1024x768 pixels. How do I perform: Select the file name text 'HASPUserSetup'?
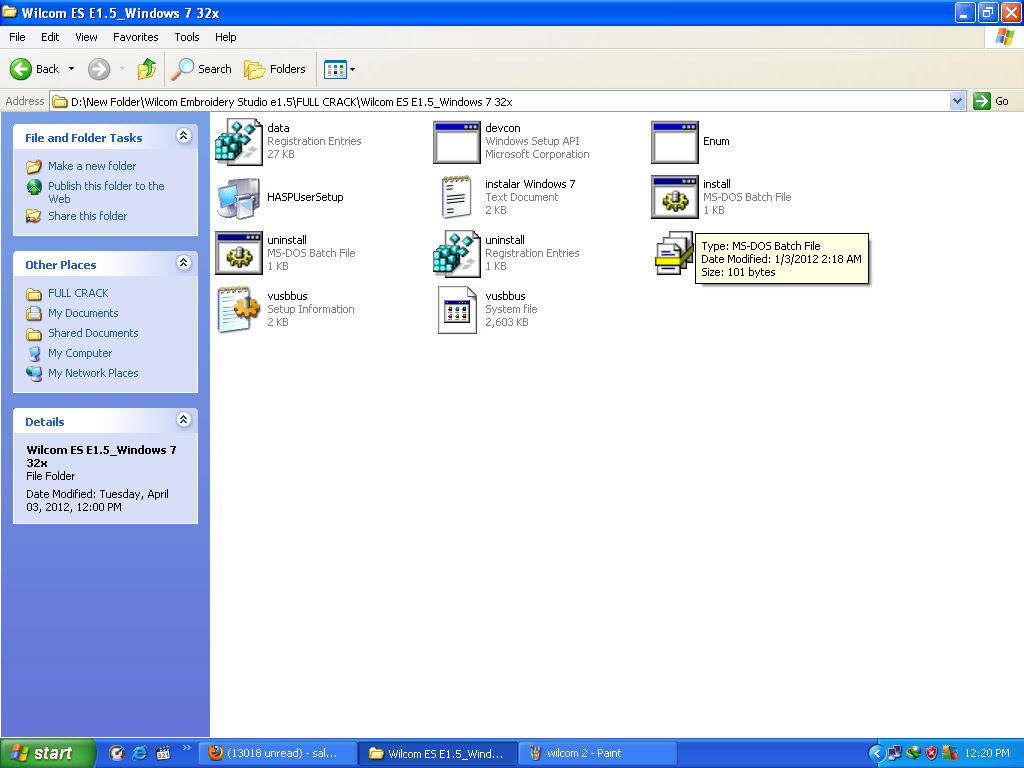(x=305, y=197)
